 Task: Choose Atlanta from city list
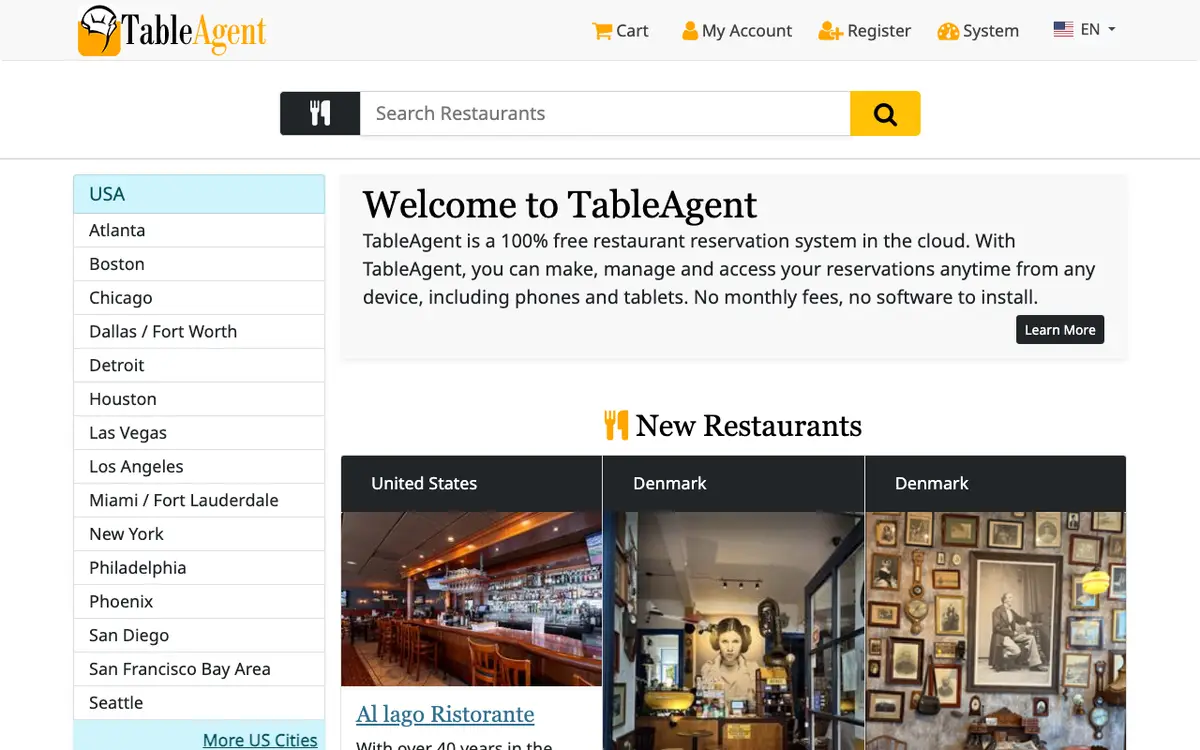199,230
